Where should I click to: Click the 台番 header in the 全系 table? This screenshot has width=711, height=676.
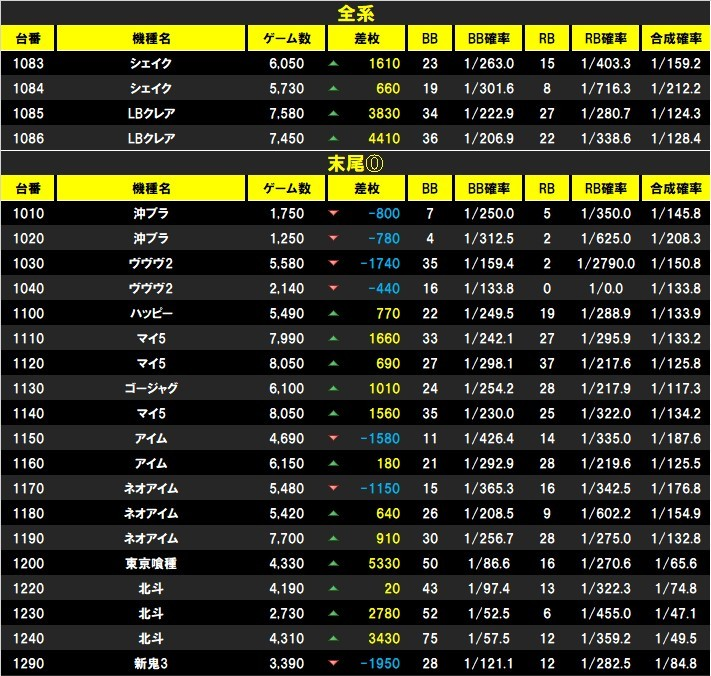[28, 39]
